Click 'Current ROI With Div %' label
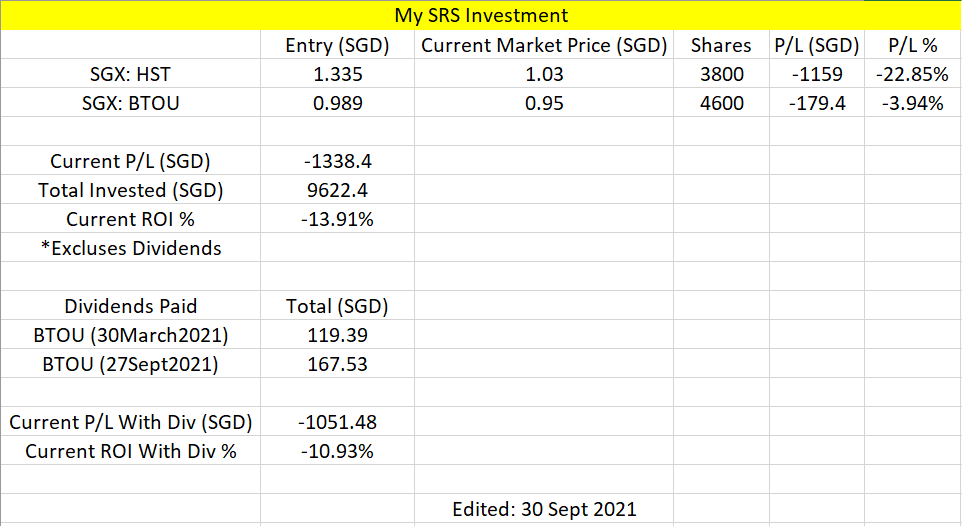Viewport: 962px width, 526px height. pyautogui.click(x=130, y=451)
